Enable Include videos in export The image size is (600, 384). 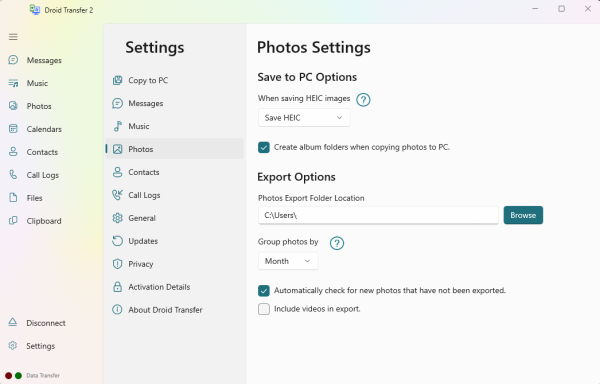click(x=264, y=309)
